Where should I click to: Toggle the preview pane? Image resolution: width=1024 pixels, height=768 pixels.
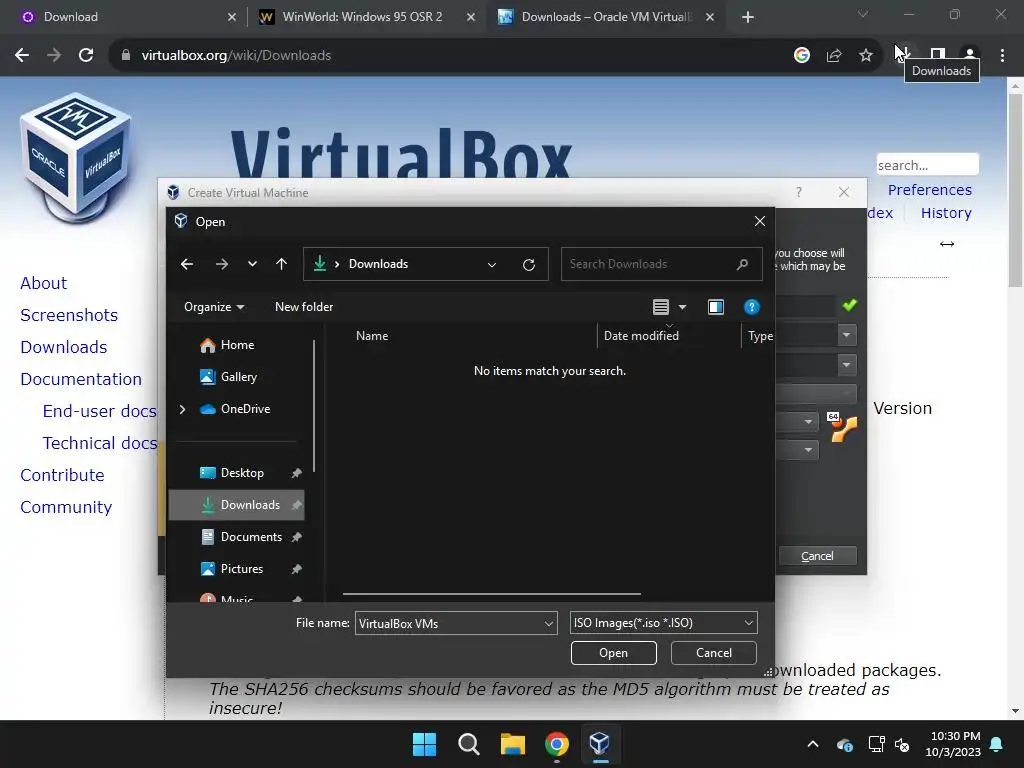pyautogui.click(x=716, y=307)
